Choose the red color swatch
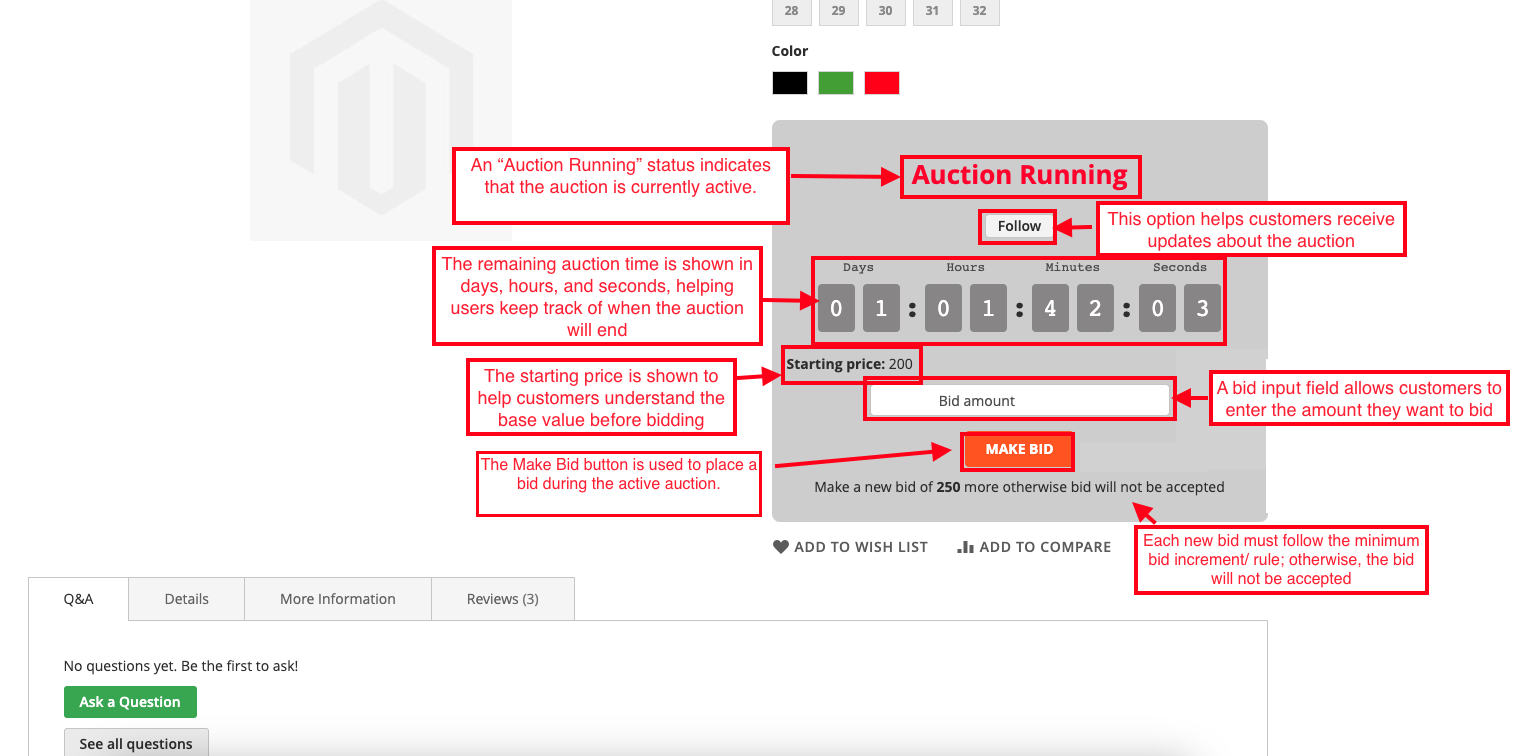Screen dimensions: 1539x756 coord(881,83)
